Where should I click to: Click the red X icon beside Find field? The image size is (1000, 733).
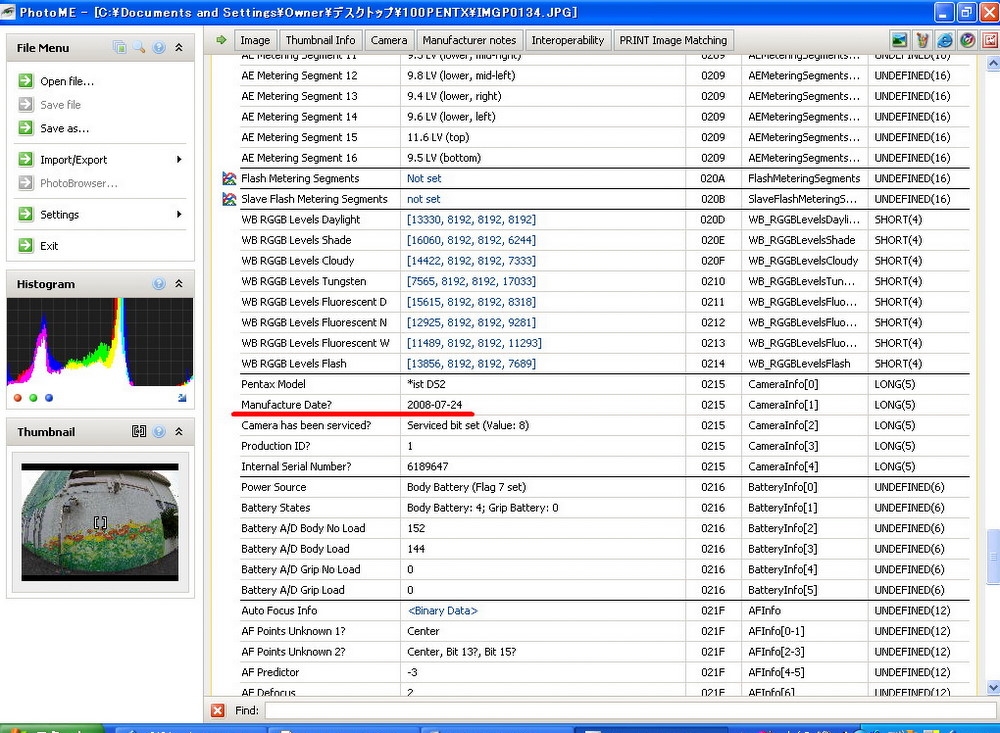(218, 710)
